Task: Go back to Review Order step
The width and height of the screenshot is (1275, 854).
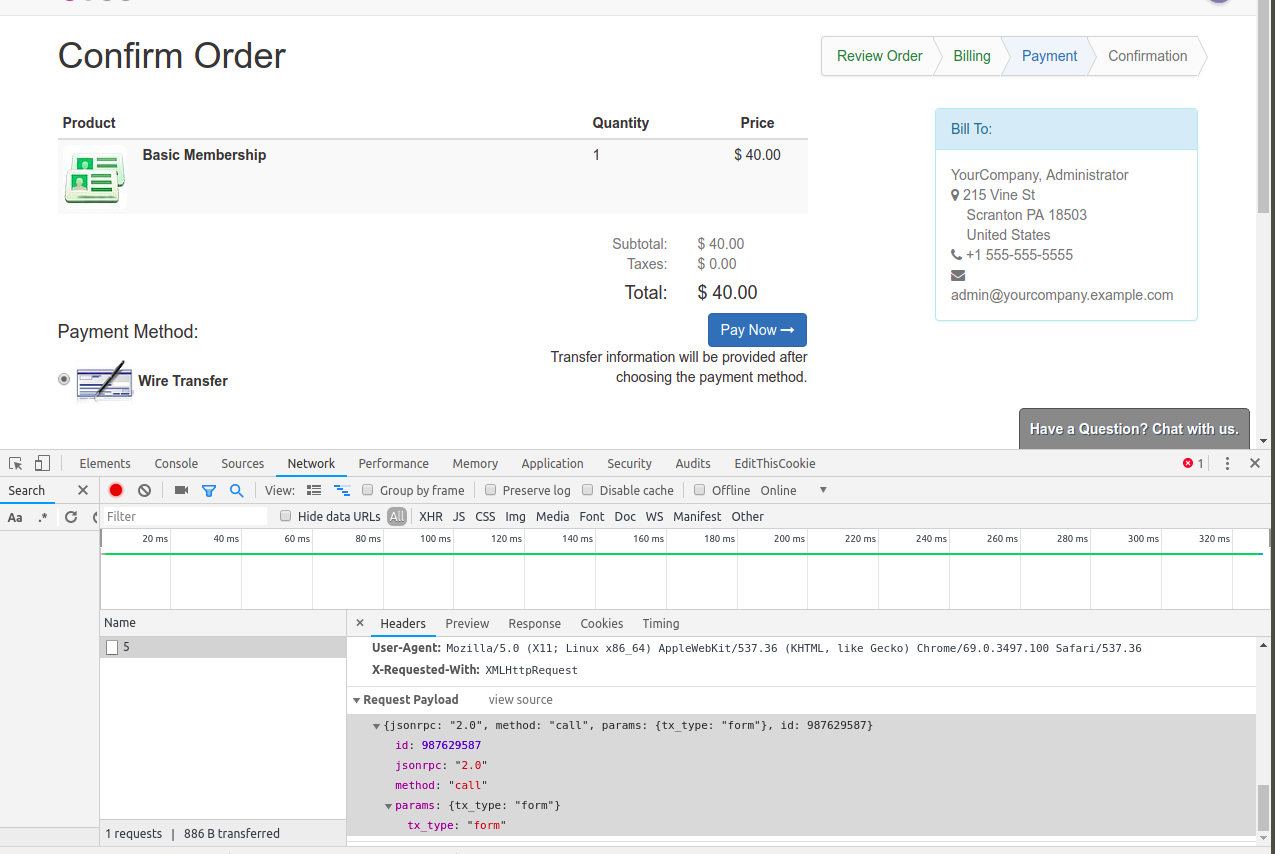Action: [x=879, y=56]
